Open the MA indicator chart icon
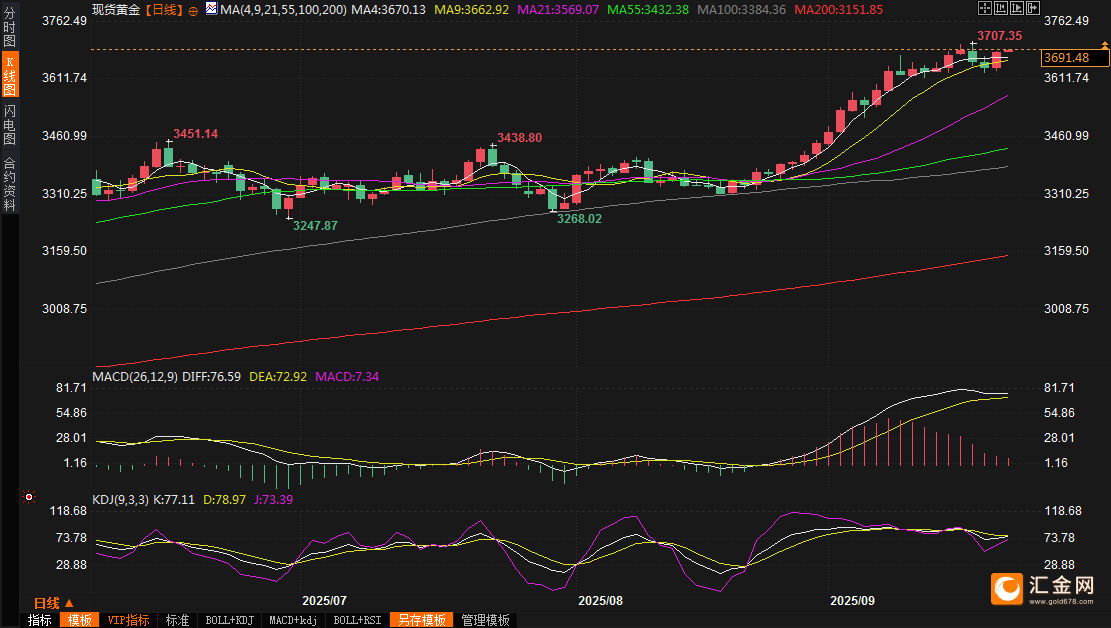The width and height of the screenshot is (1111, 628). 211,9
